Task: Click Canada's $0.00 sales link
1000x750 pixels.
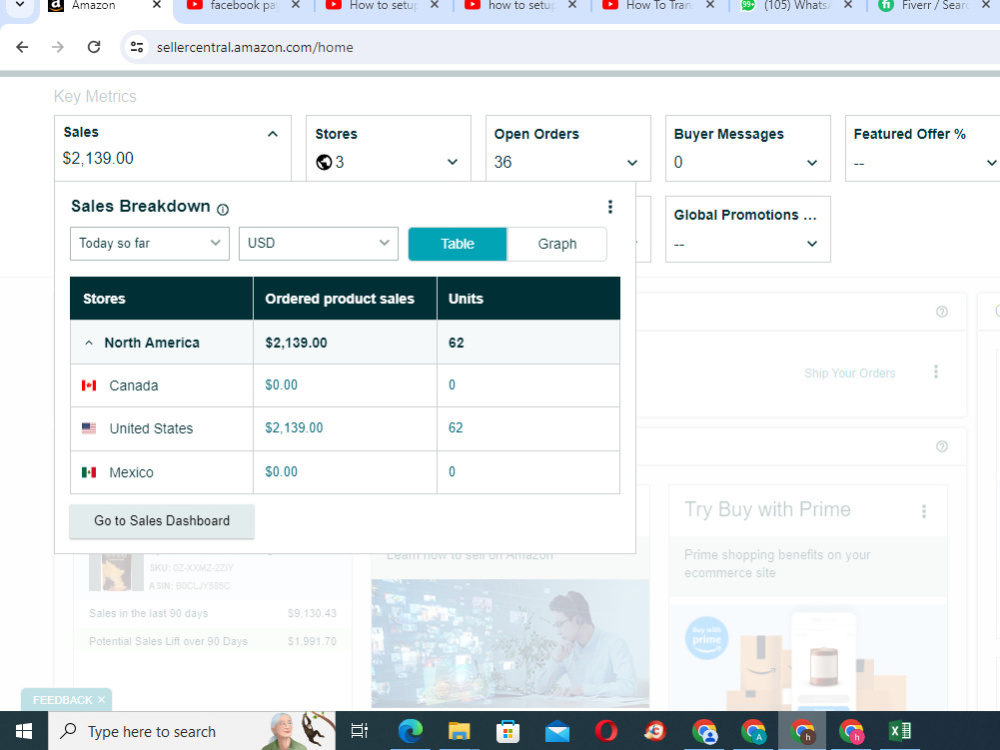Action: tap(281, 385)
